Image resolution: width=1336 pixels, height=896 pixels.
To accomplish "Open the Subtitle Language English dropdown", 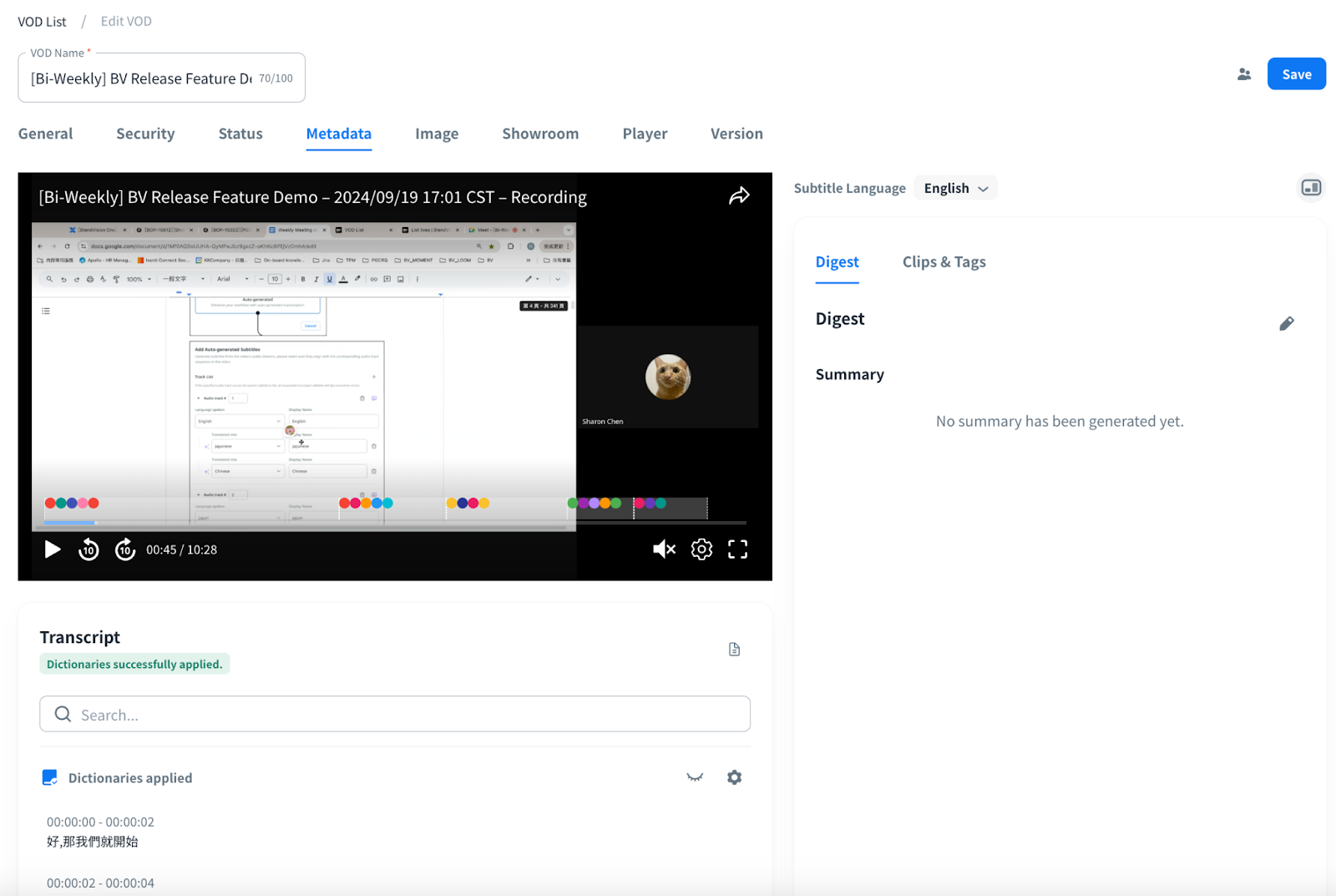I will pos(955,188).
